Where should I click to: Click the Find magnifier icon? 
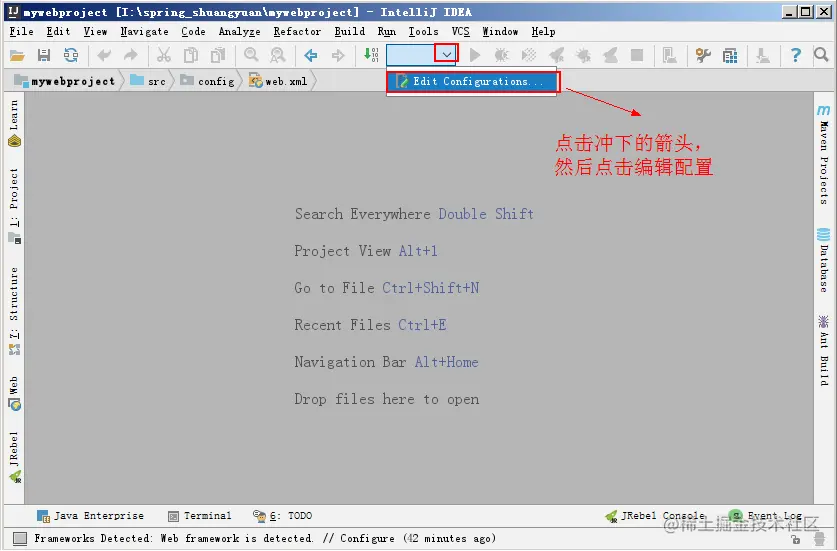click(x=251, y=55)
